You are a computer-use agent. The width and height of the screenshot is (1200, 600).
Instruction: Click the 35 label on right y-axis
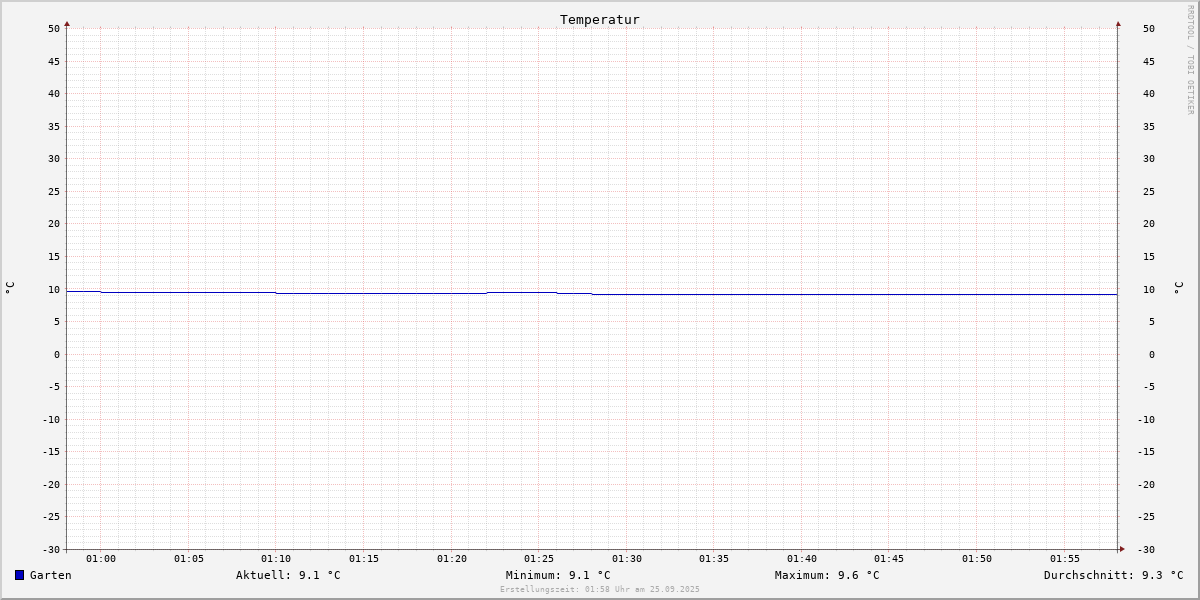pyautogui.click(x=1149, y=127)
